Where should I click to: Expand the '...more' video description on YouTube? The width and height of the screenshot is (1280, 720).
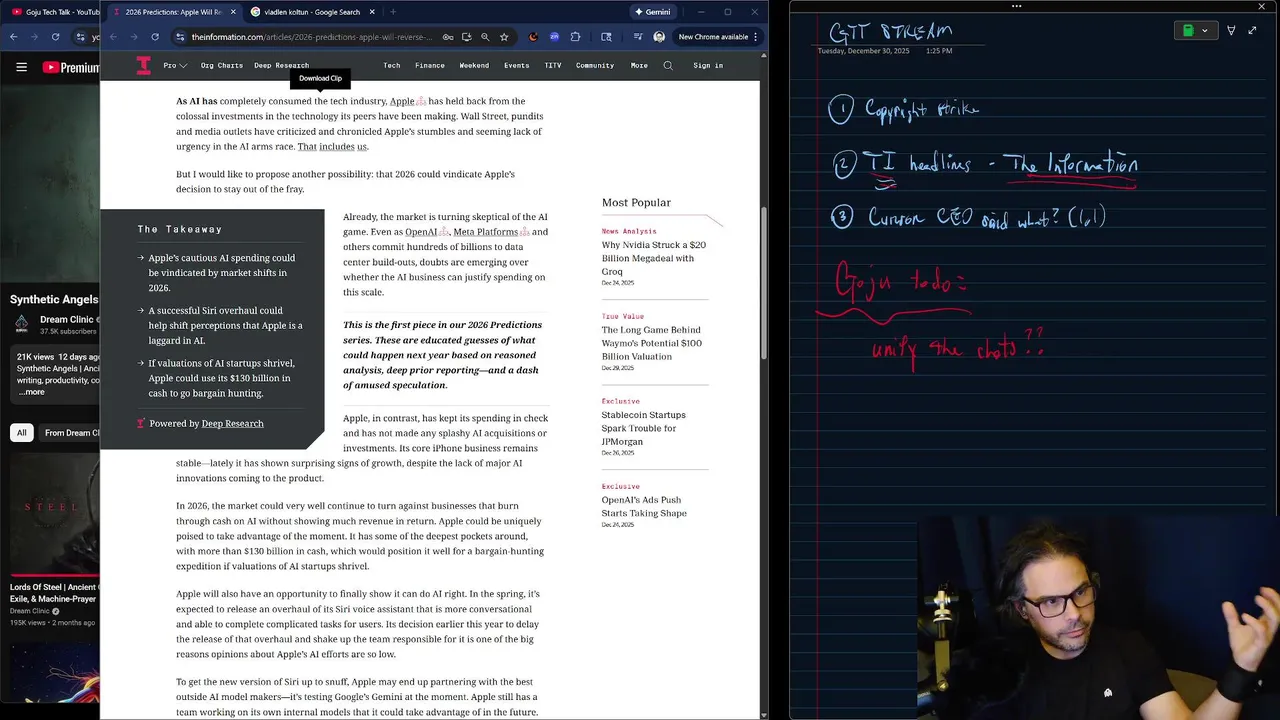point(31,392)
